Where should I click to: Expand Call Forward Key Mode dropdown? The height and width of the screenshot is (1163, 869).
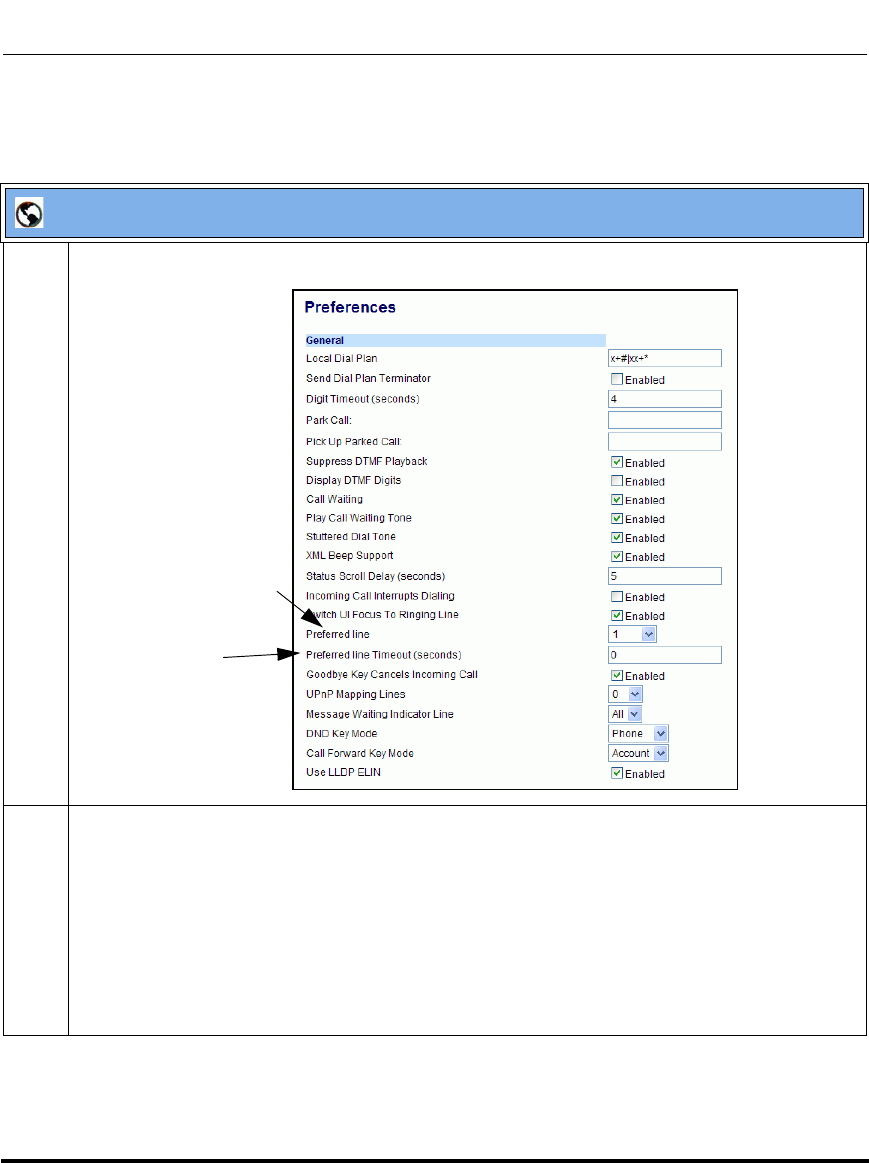[x=638, y=754]
